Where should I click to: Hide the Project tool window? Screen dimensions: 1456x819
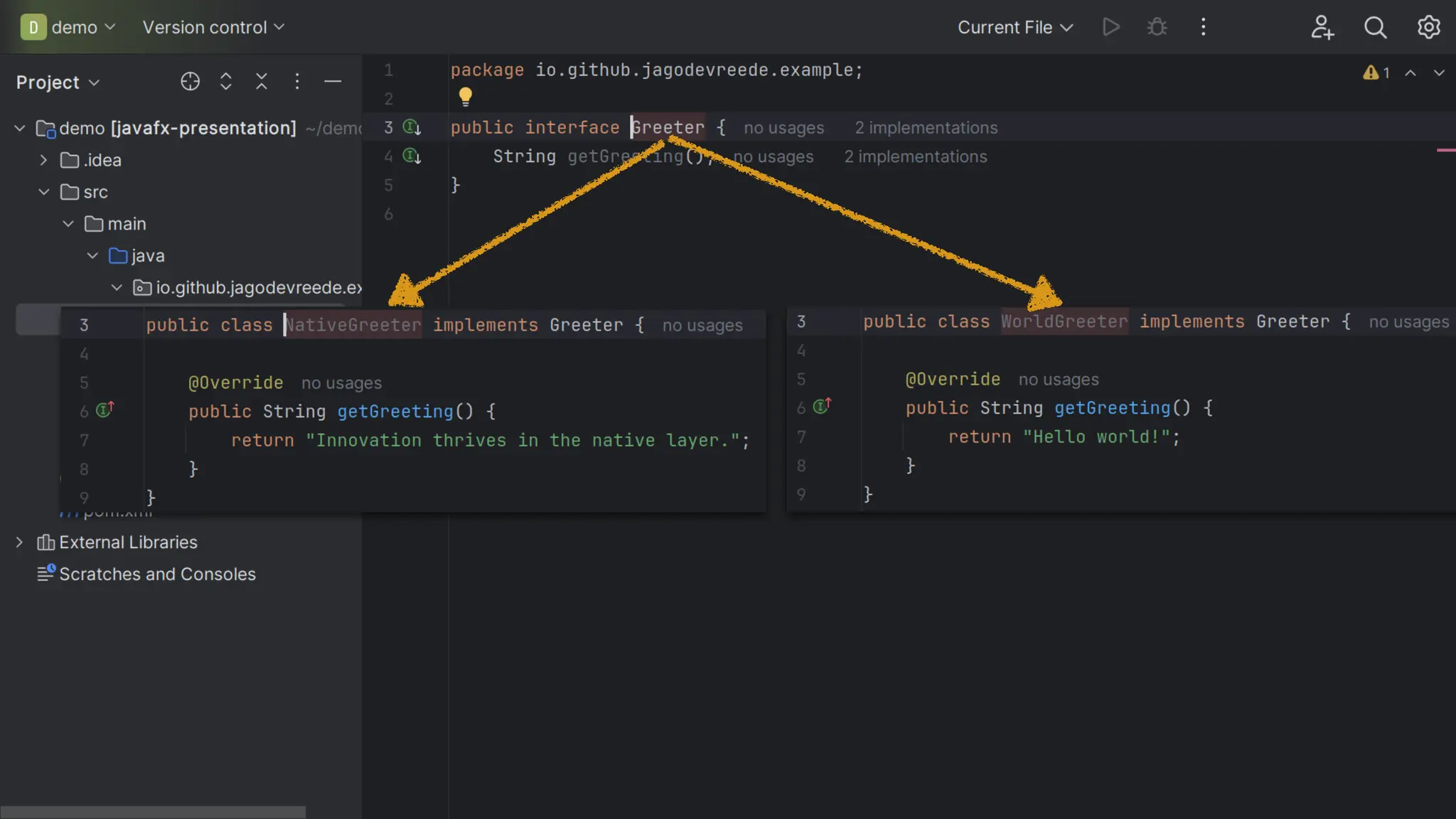[333, 82]
